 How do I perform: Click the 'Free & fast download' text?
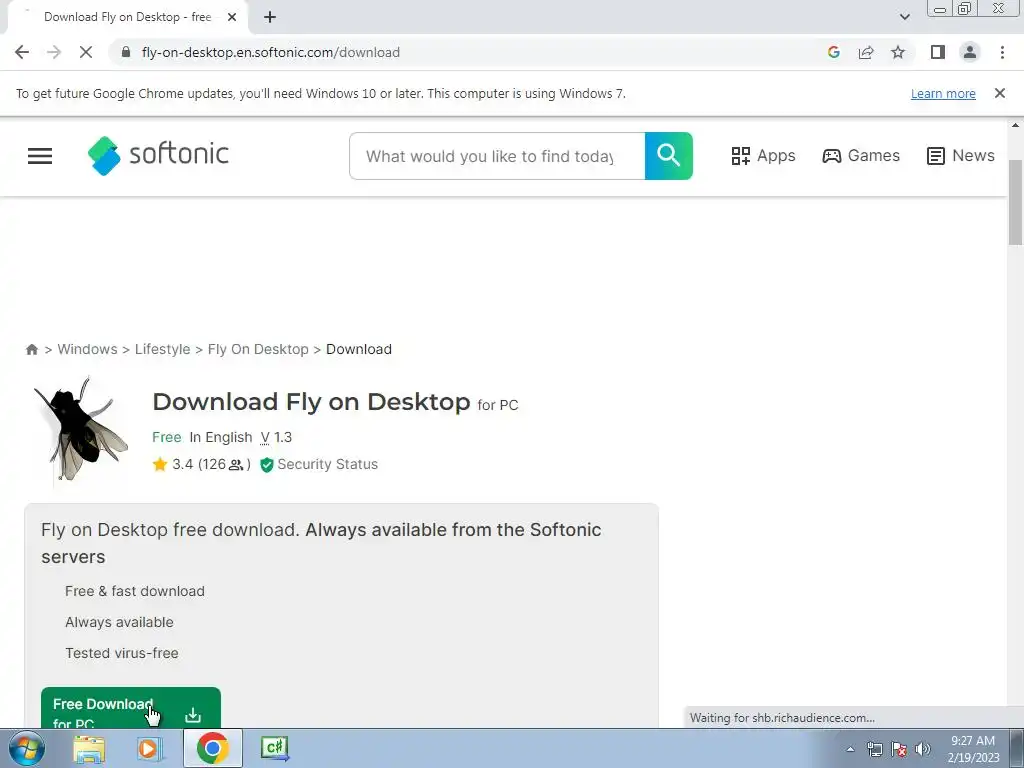coord(135,591)
